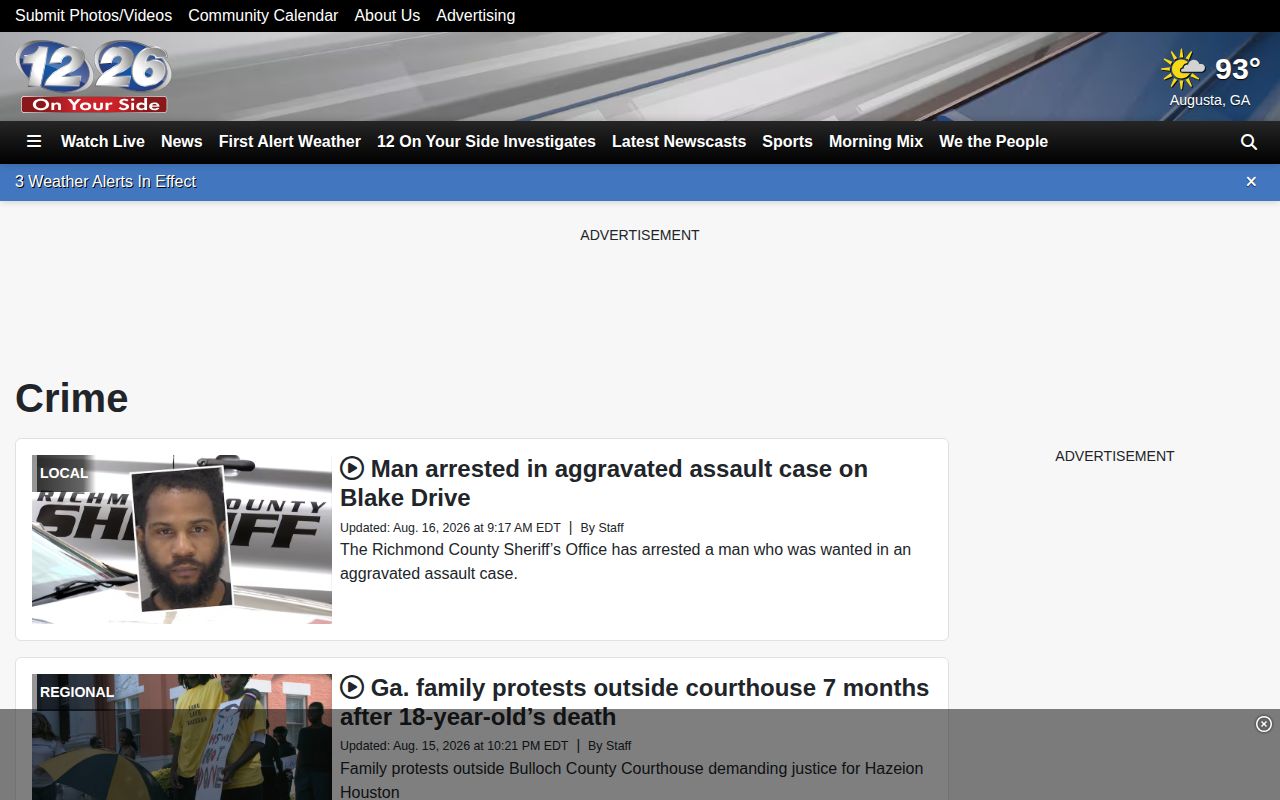Open Submit Photos/Videos link

point(93,16)
